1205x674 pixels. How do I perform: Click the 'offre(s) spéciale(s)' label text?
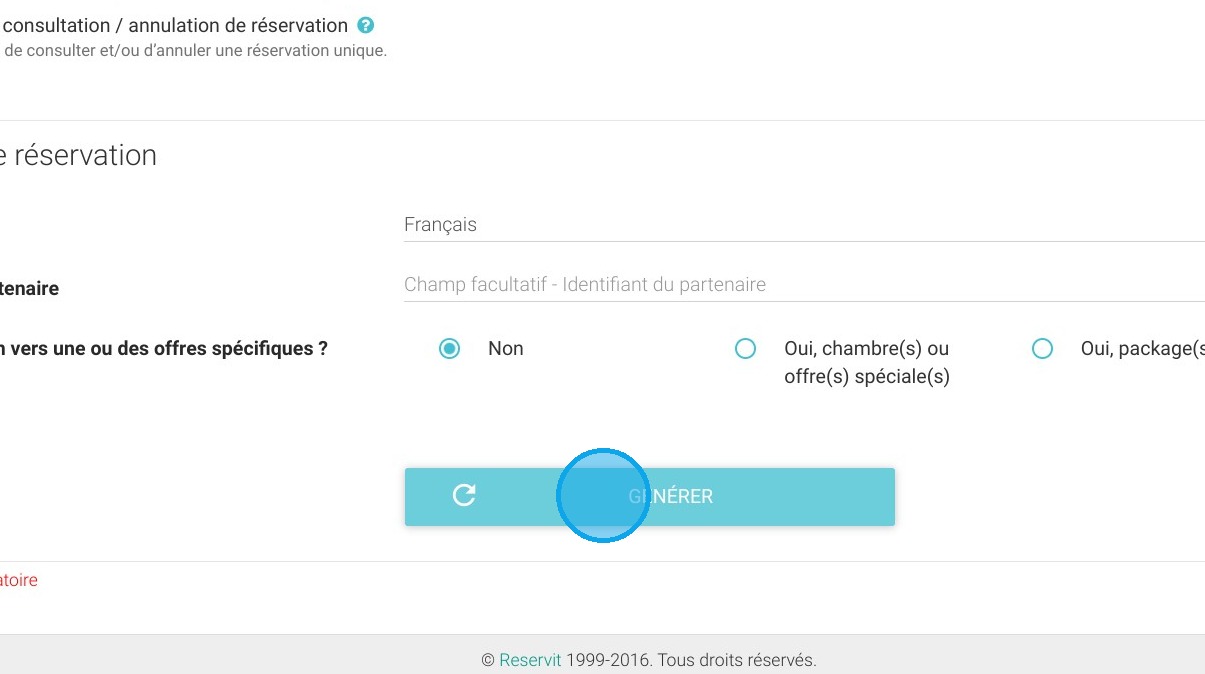pos(867,377)
